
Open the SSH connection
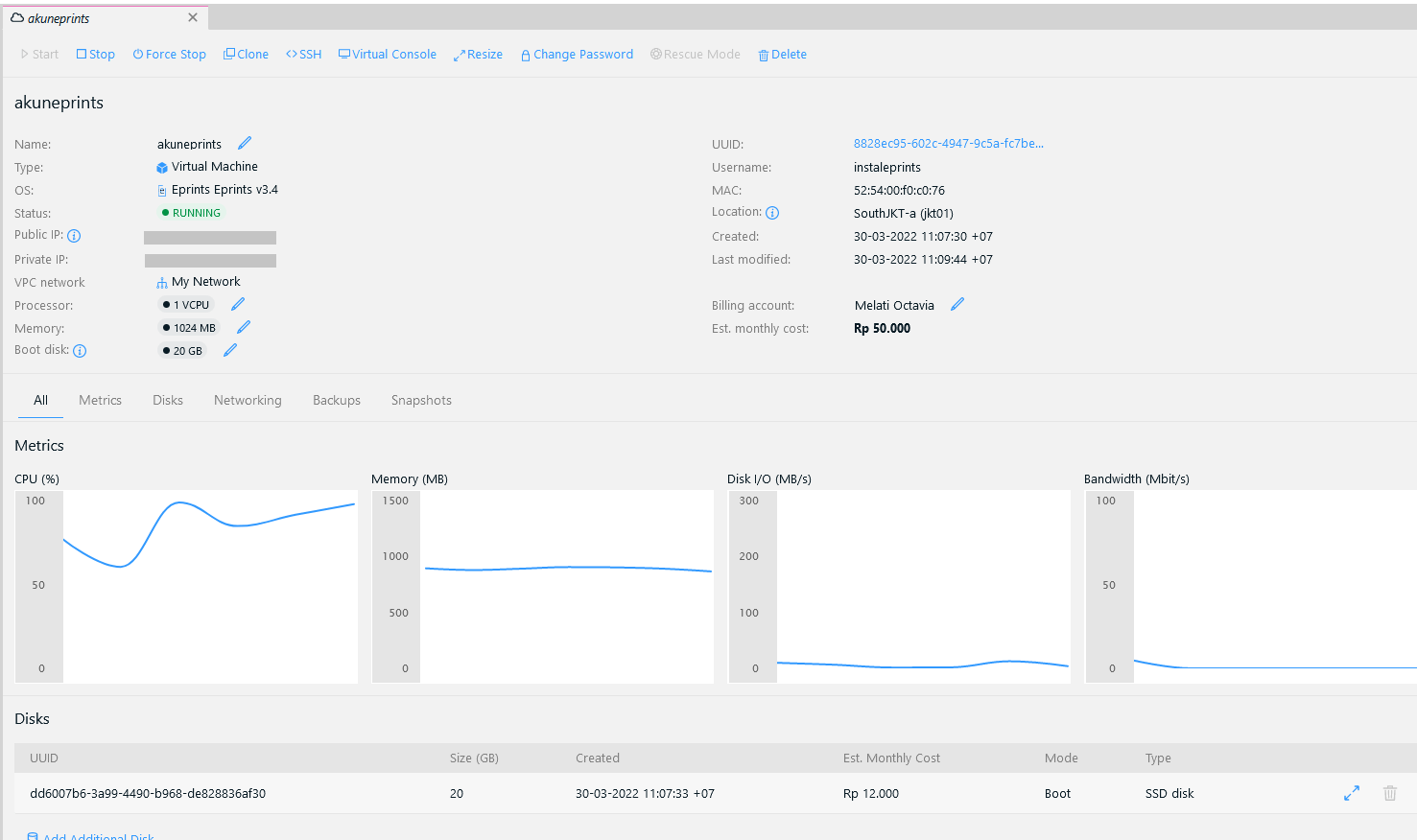304,55
